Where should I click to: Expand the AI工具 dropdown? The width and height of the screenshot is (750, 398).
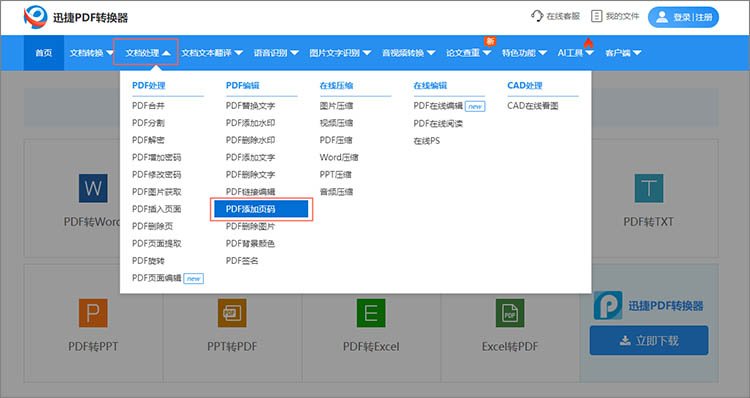(x=575, y=53)
